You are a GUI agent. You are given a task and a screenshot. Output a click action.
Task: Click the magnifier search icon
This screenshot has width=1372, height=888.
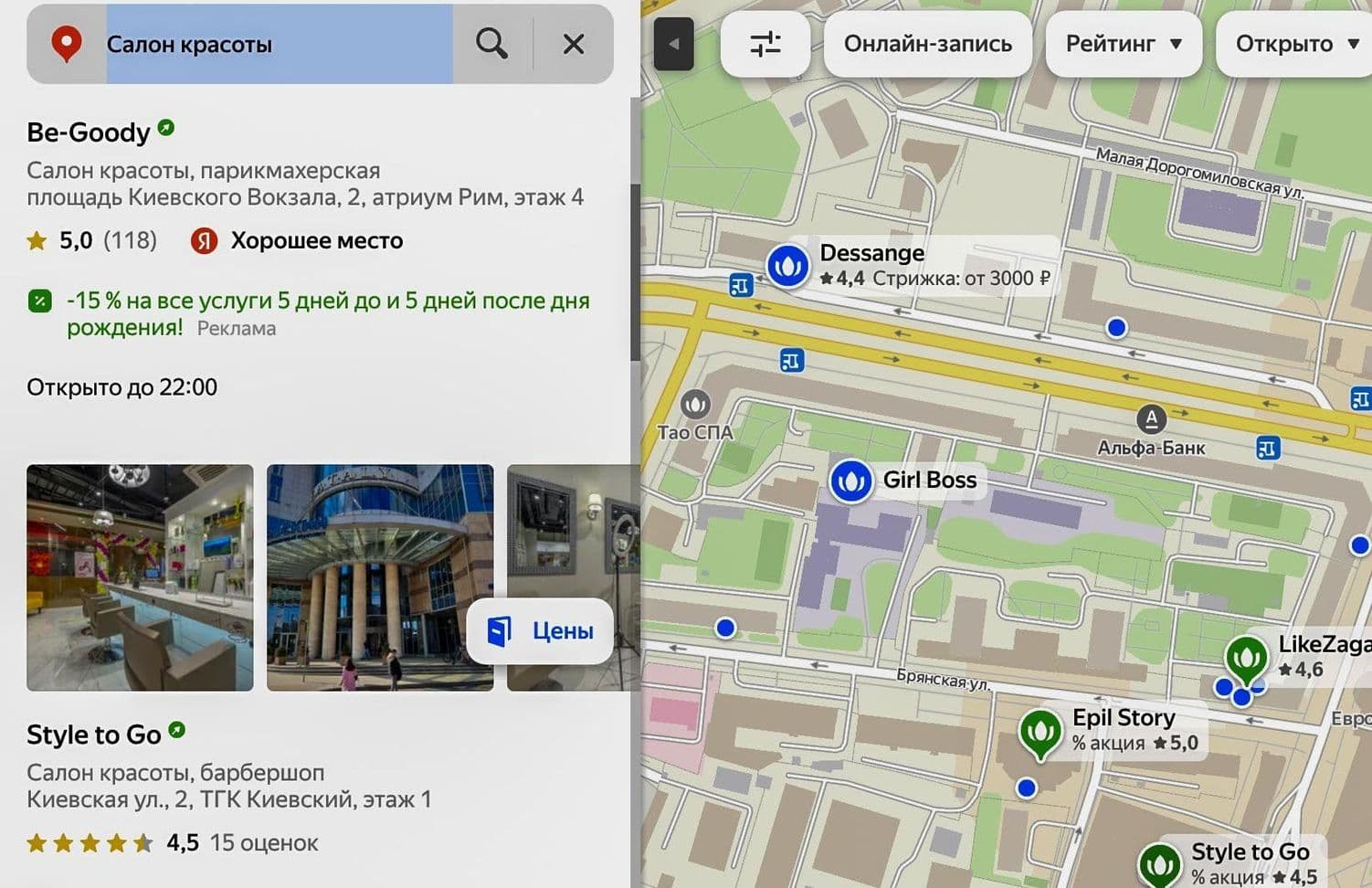click(x=491, y=44)
